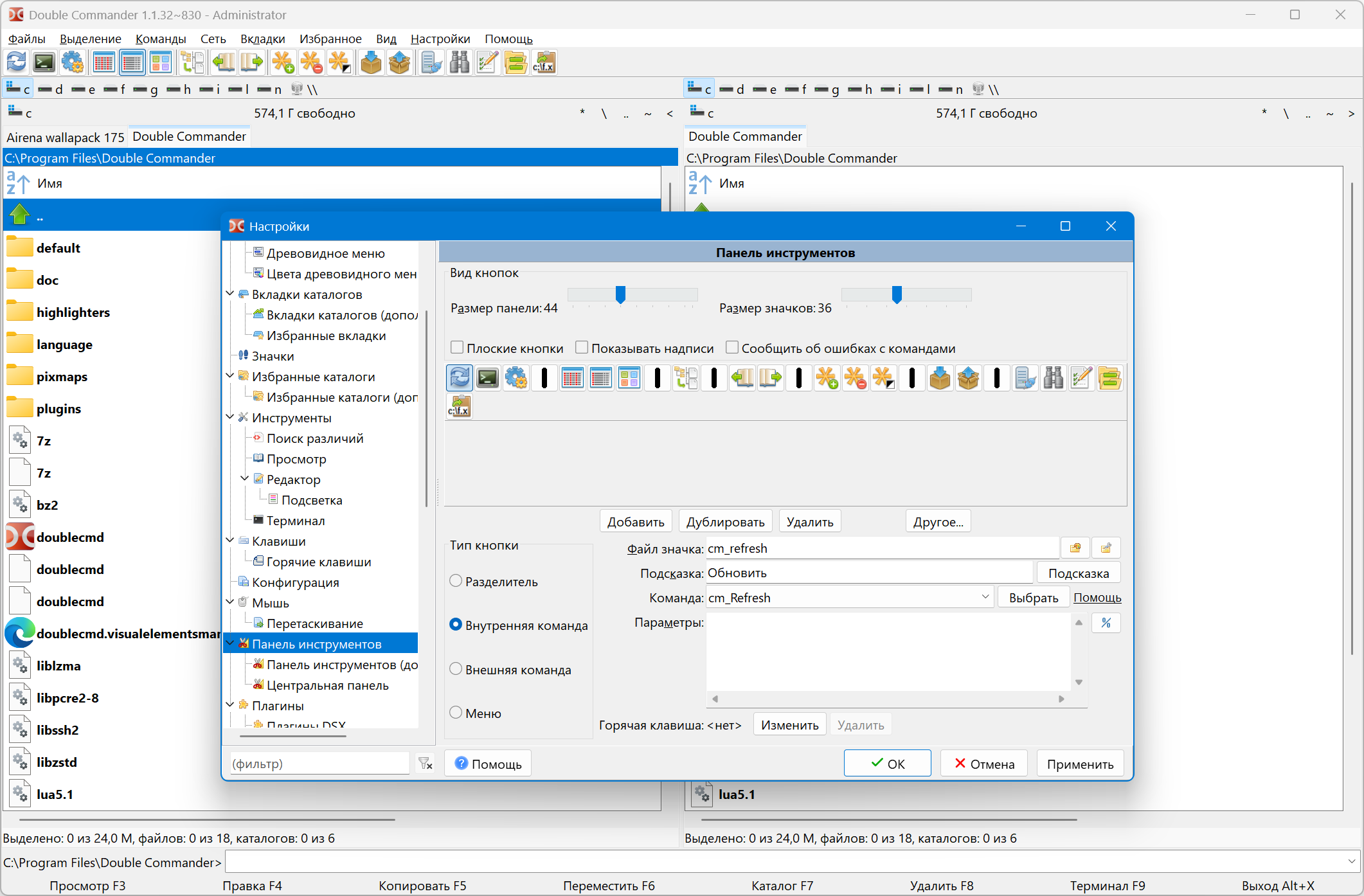Click the clear filter funnel icon

(426, 764)
